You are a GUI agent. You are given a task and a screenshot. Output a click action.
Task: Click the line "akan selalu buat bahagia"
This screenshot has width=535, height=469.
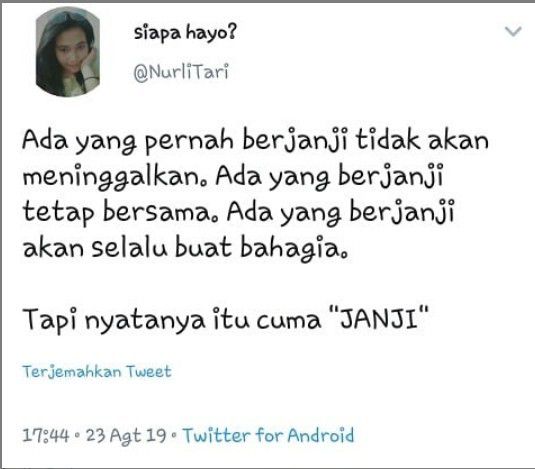point(185,247)
